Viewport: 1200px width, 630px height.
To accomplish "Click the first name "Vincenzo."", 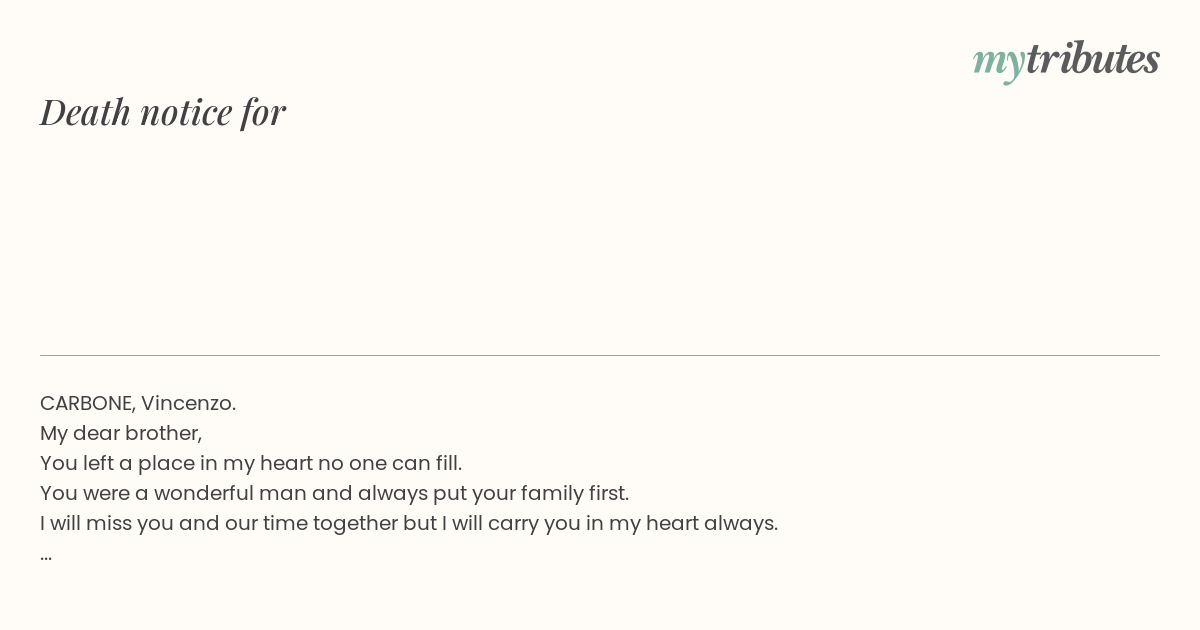I will 188,403.
